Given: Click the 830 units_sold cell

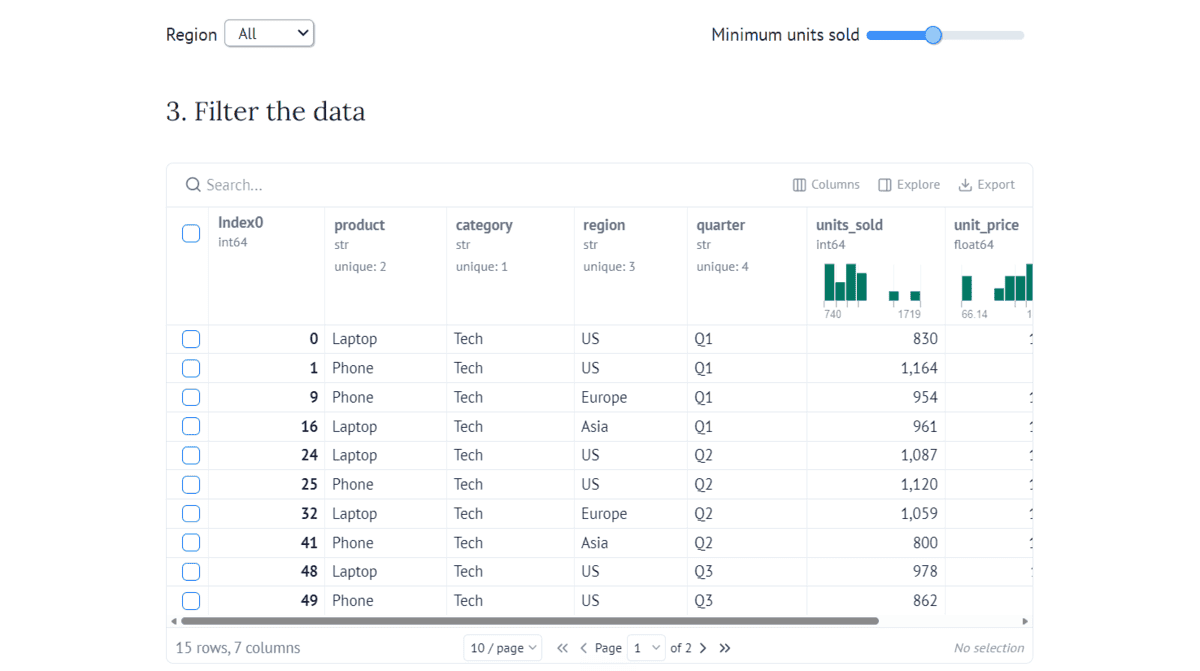Looking at the screenshot, I should coord(876,339).
